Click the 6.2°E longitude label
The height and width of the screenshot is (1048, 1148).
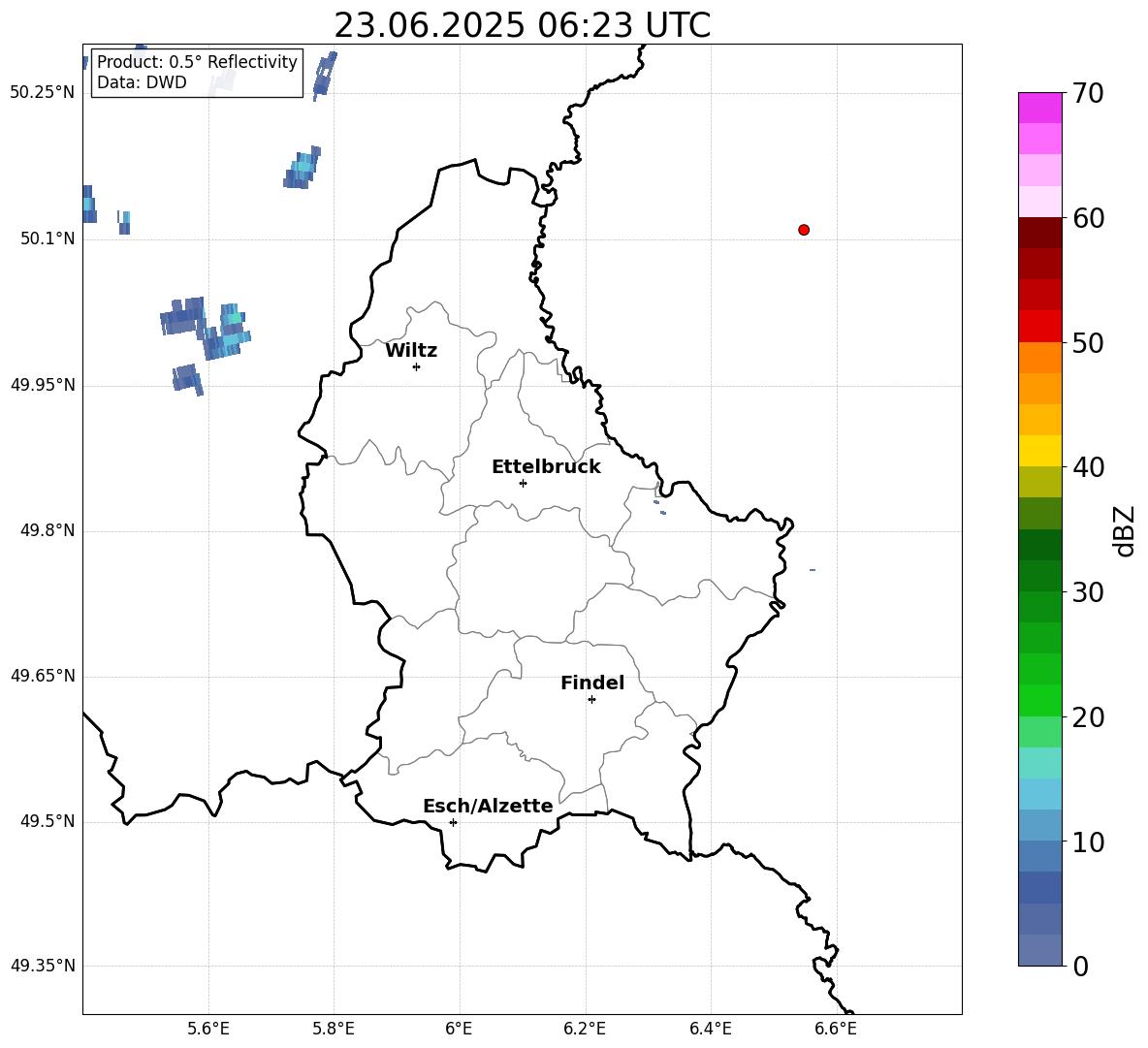click(585, 1029)
